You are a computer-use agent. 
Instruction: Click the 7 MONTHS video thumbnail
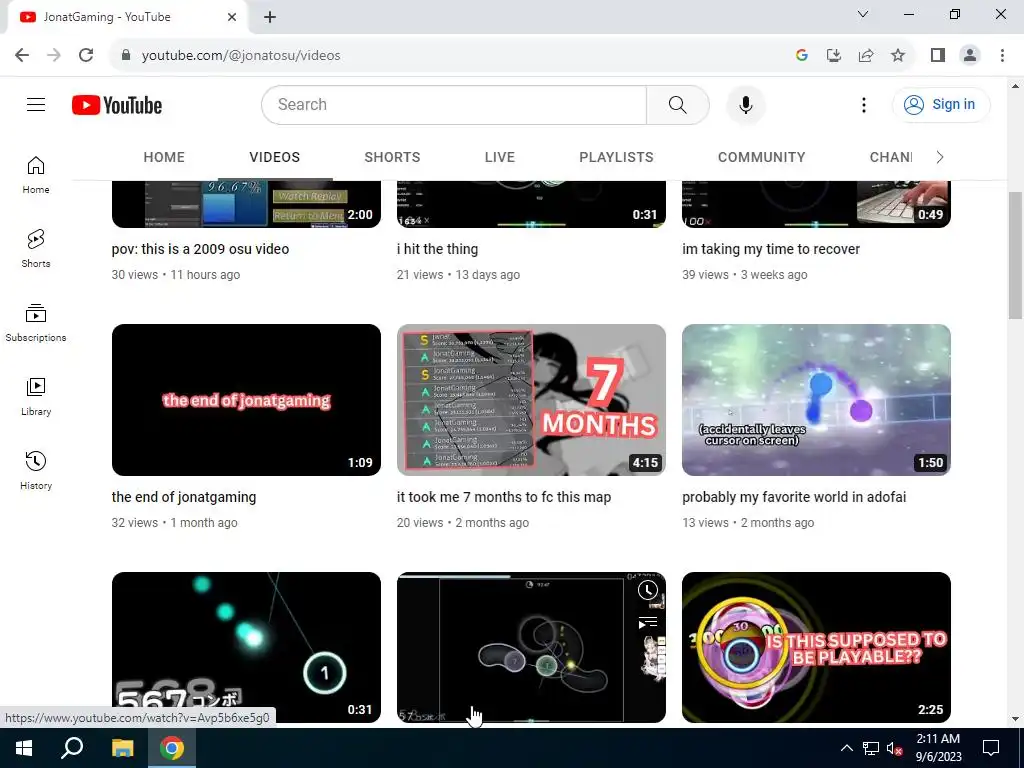pyautogui.click(x=531, y=400)
